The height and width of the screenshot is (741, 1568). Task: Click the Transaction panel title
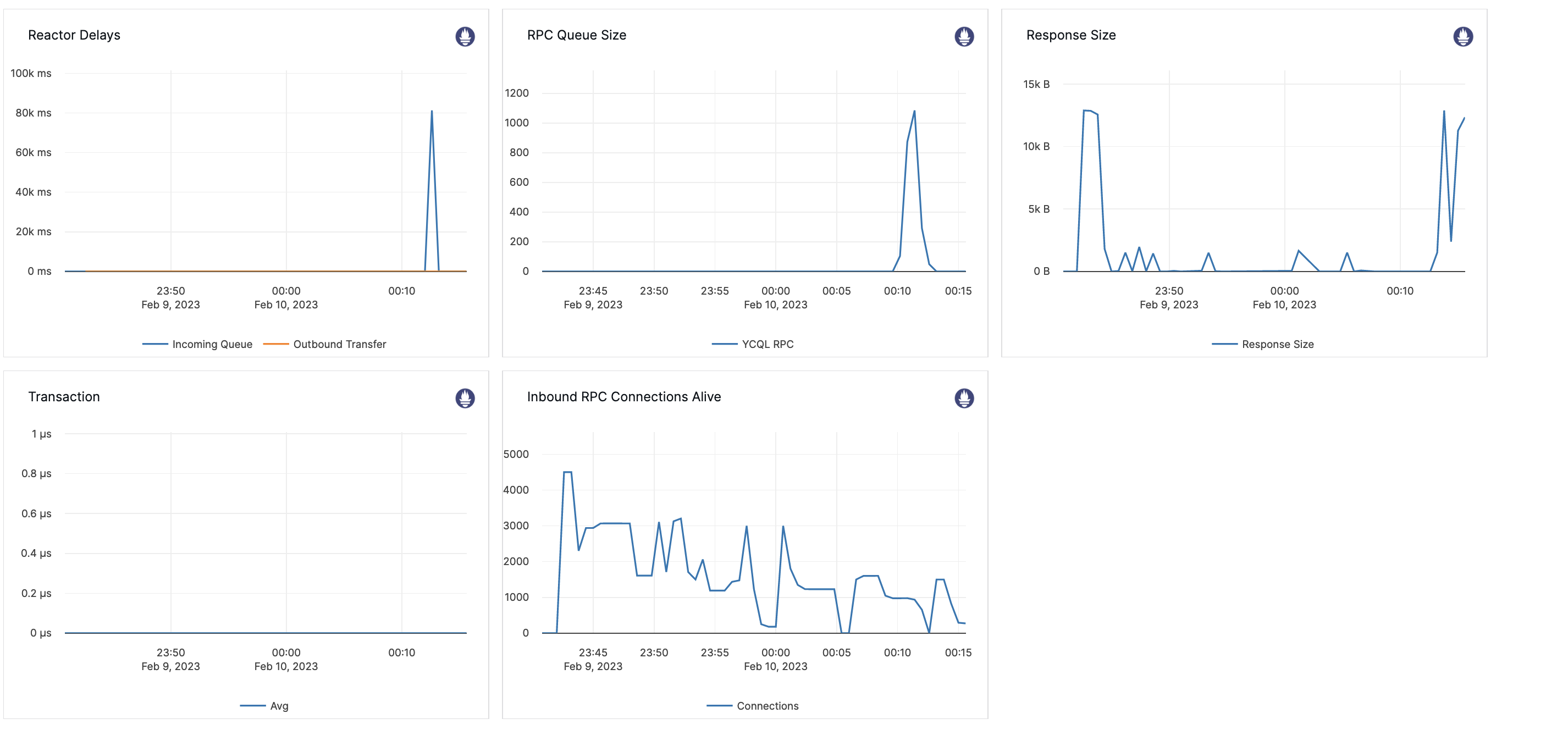[64, 397]
